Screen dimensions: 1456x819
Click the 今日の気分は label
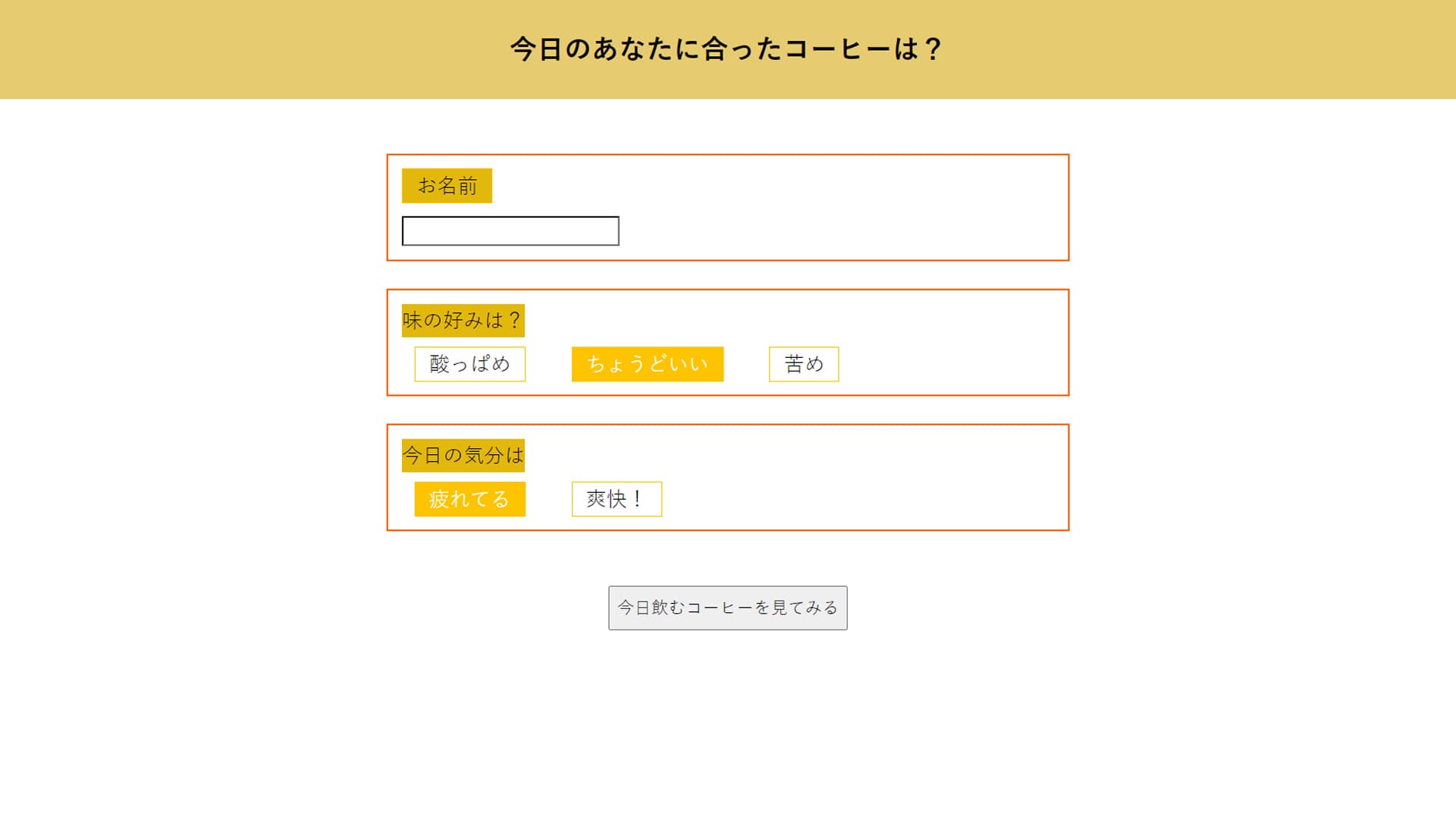click(x=463, y=455)
